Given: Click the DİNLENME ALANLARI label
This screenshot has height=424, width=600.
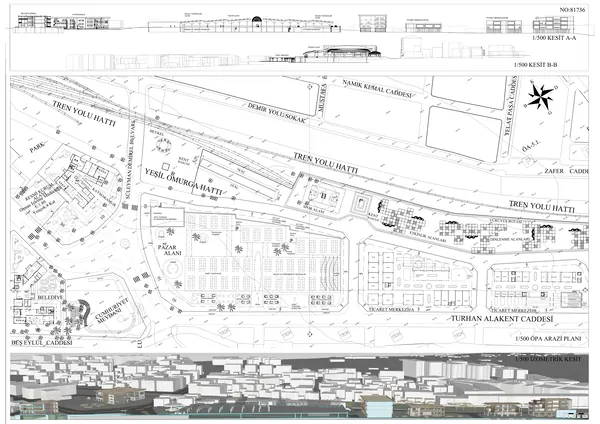Looking at the screenshot, I should pyautogui.click(x=510, y=239).
